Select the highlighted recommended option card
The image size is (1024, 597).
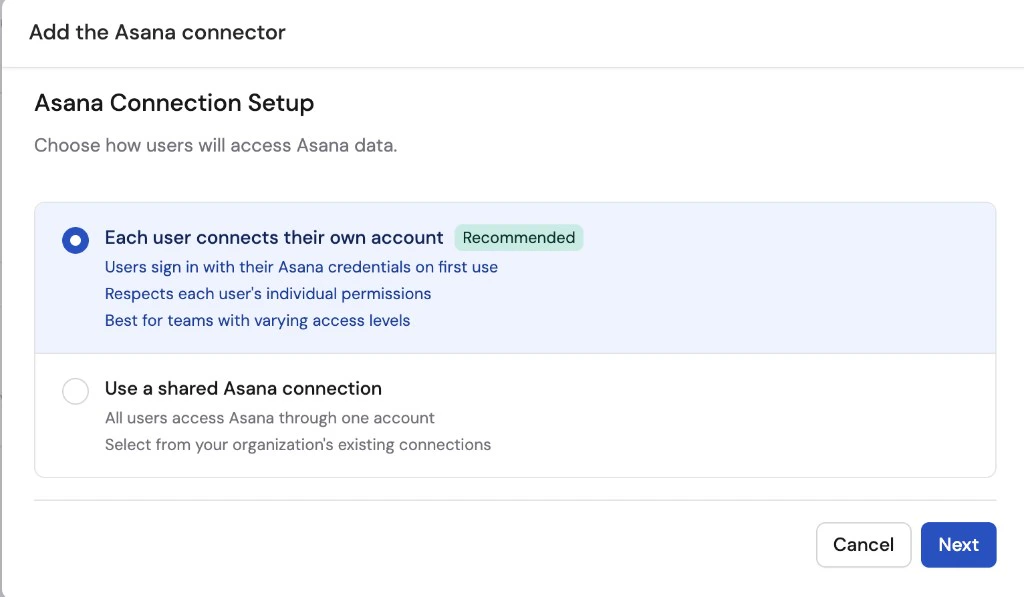[515, 277]
